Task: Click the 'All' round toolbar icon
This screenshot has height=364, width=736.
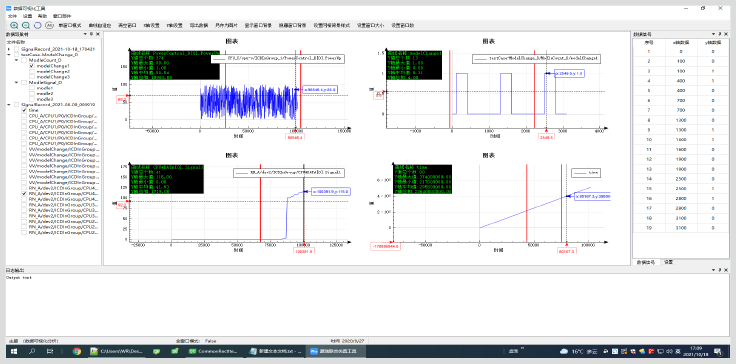Action: 49,25
